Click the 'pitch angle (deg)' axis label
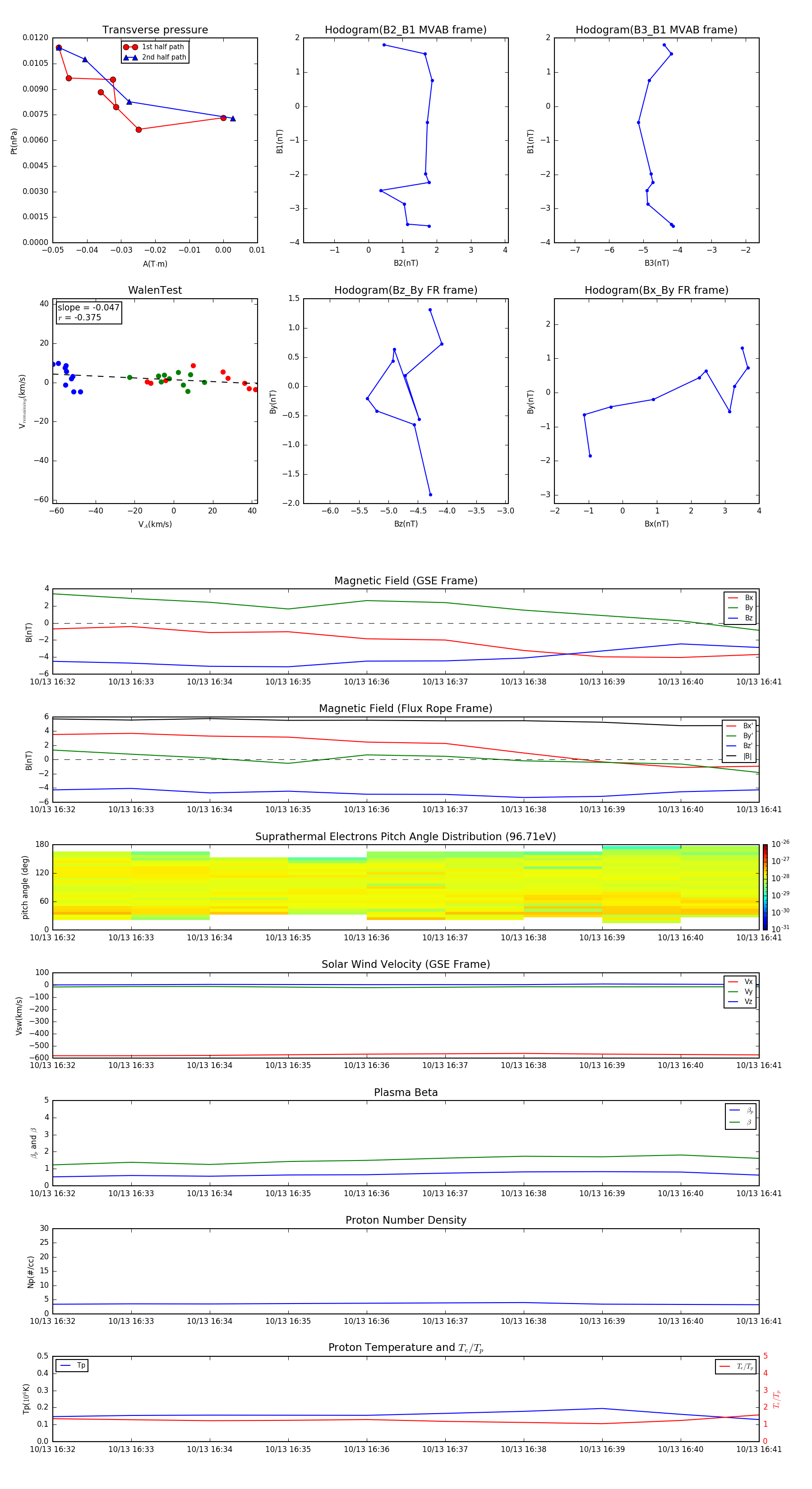Viewport: 812px width, 1489px height. [x=25, y=887]
